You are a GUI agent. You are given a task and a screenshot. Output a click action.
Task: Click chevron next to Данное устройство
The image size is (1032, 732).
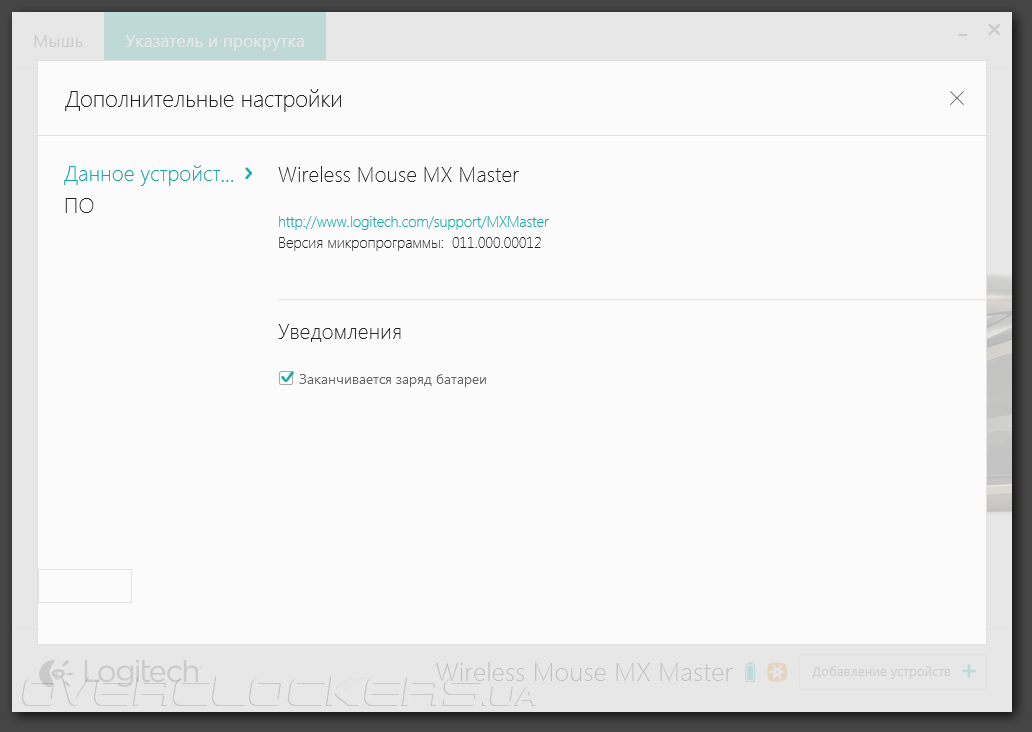click(248, 174)
